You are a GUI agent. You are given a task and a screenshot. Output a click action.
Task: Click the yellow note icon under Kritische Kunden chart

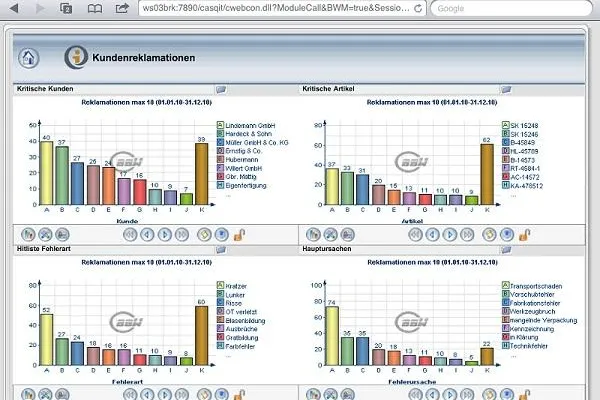pos(204,234)
